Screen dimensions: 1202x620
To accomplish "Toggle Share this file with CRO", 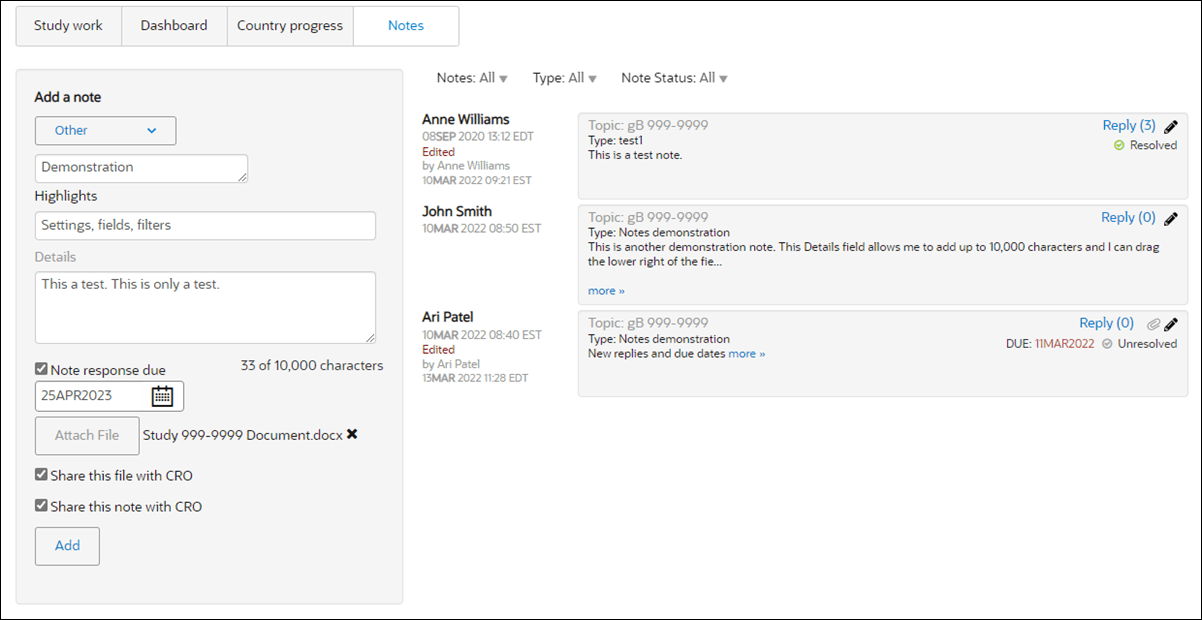I will [41, 475].
